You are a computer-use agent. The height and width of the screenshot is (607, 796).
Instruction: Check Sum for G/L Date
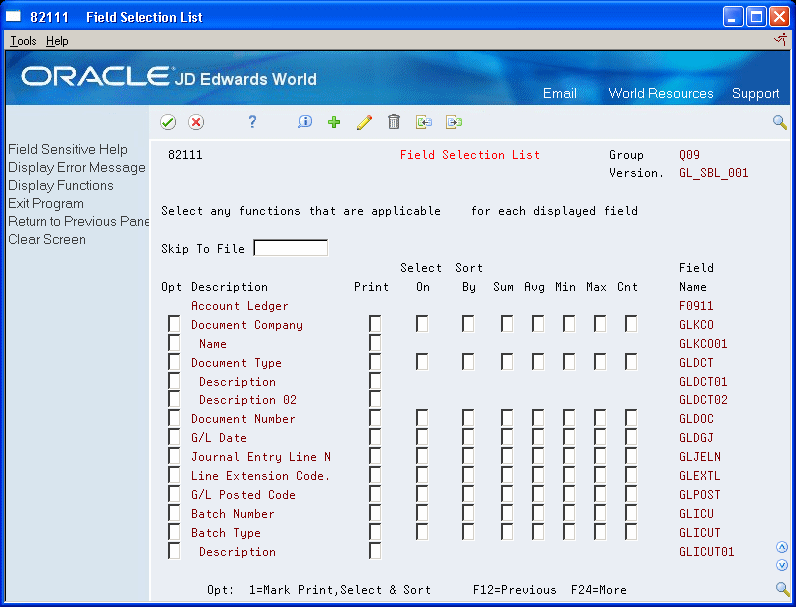(x=507, y=437)
